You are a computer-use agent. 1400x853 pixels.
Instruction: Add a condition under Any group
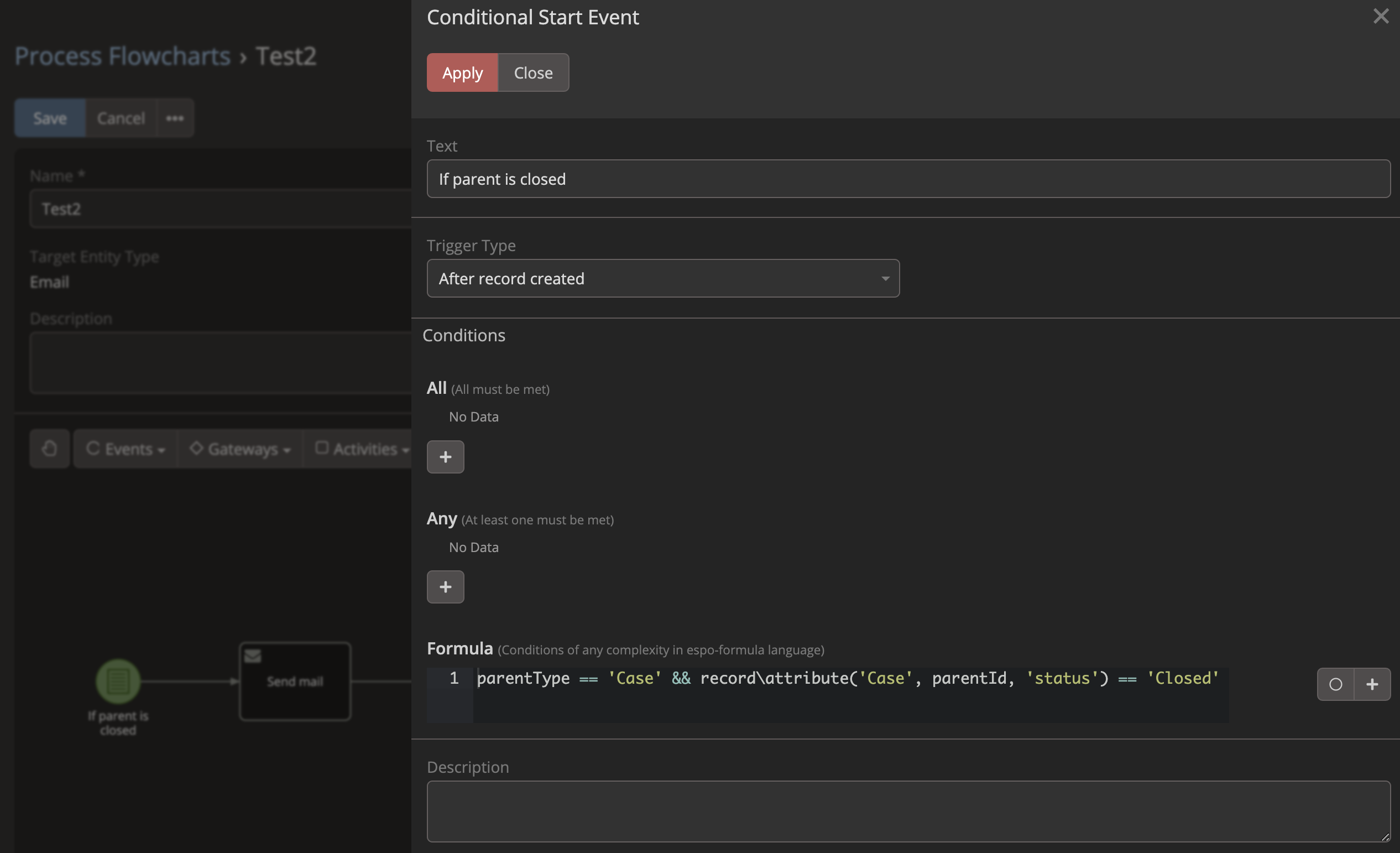coord(445,587)
